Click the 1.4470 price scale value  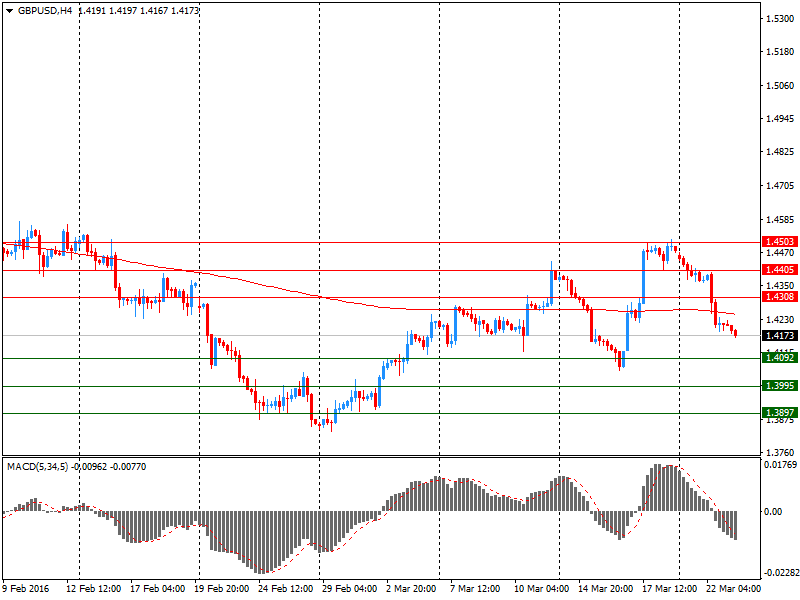pos(780,253)
